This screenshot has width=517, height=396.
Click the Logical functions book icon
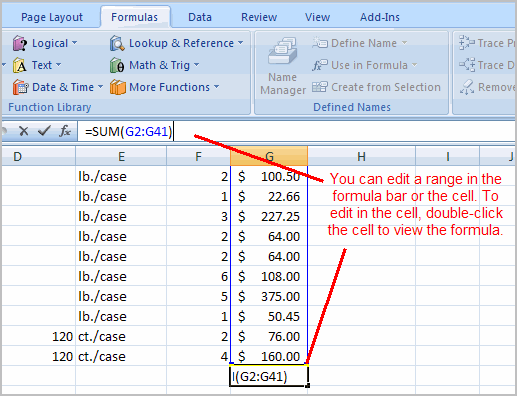coord(19,43)
